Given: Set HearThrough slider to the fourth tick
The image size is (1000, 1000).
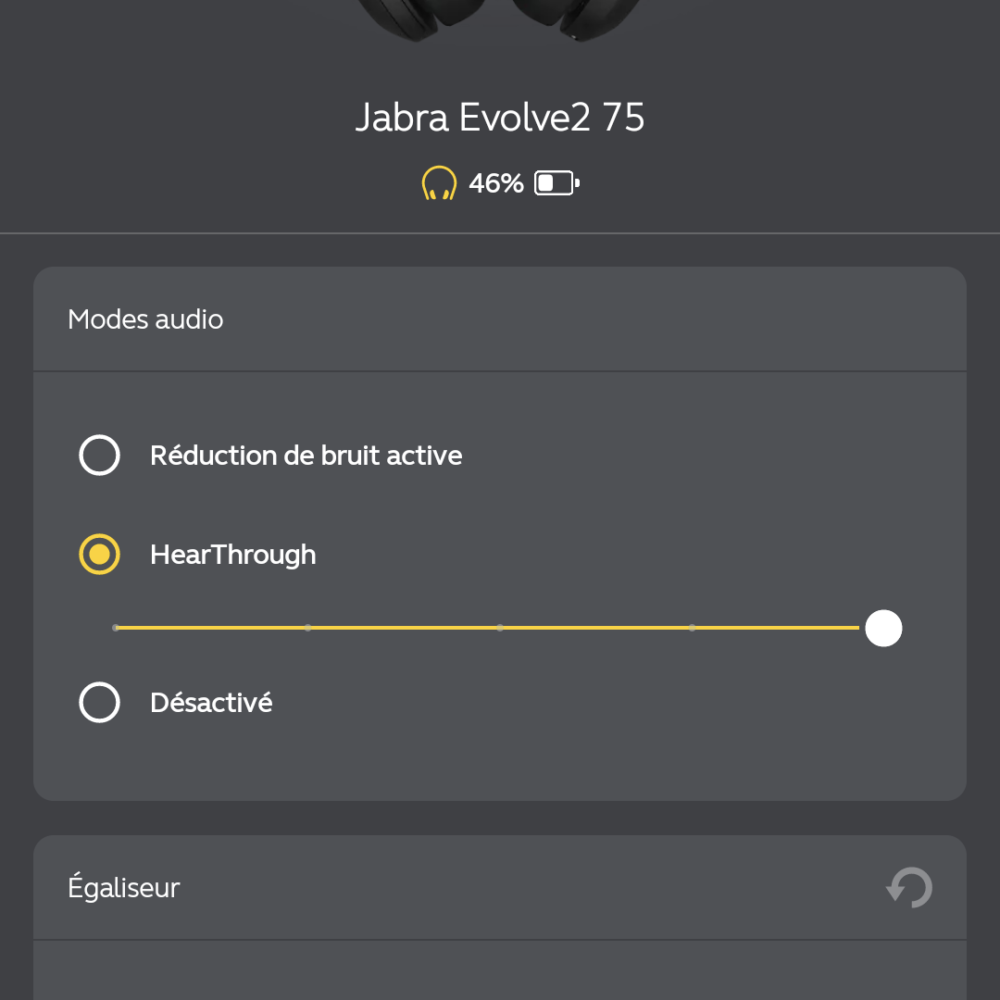Looking at the screenshot, I should [692, 628].
